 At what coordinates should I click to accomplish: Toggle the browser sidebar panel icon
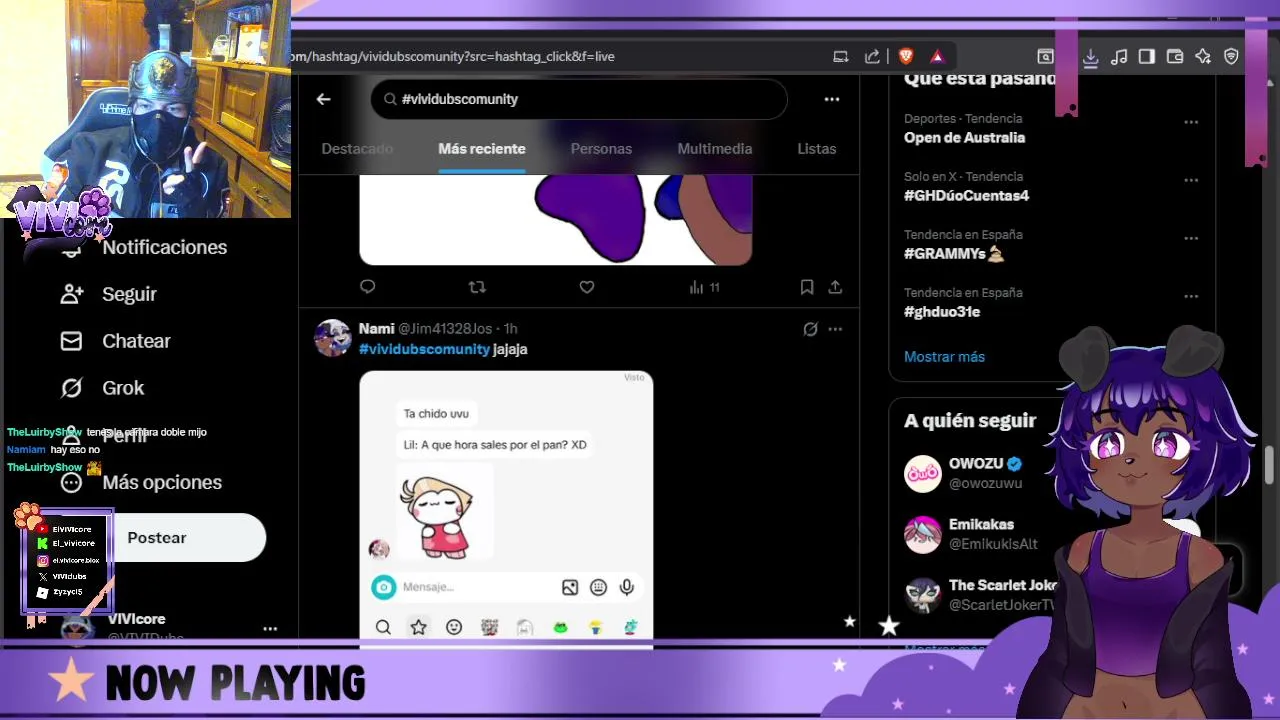(x=1147, y=57)
